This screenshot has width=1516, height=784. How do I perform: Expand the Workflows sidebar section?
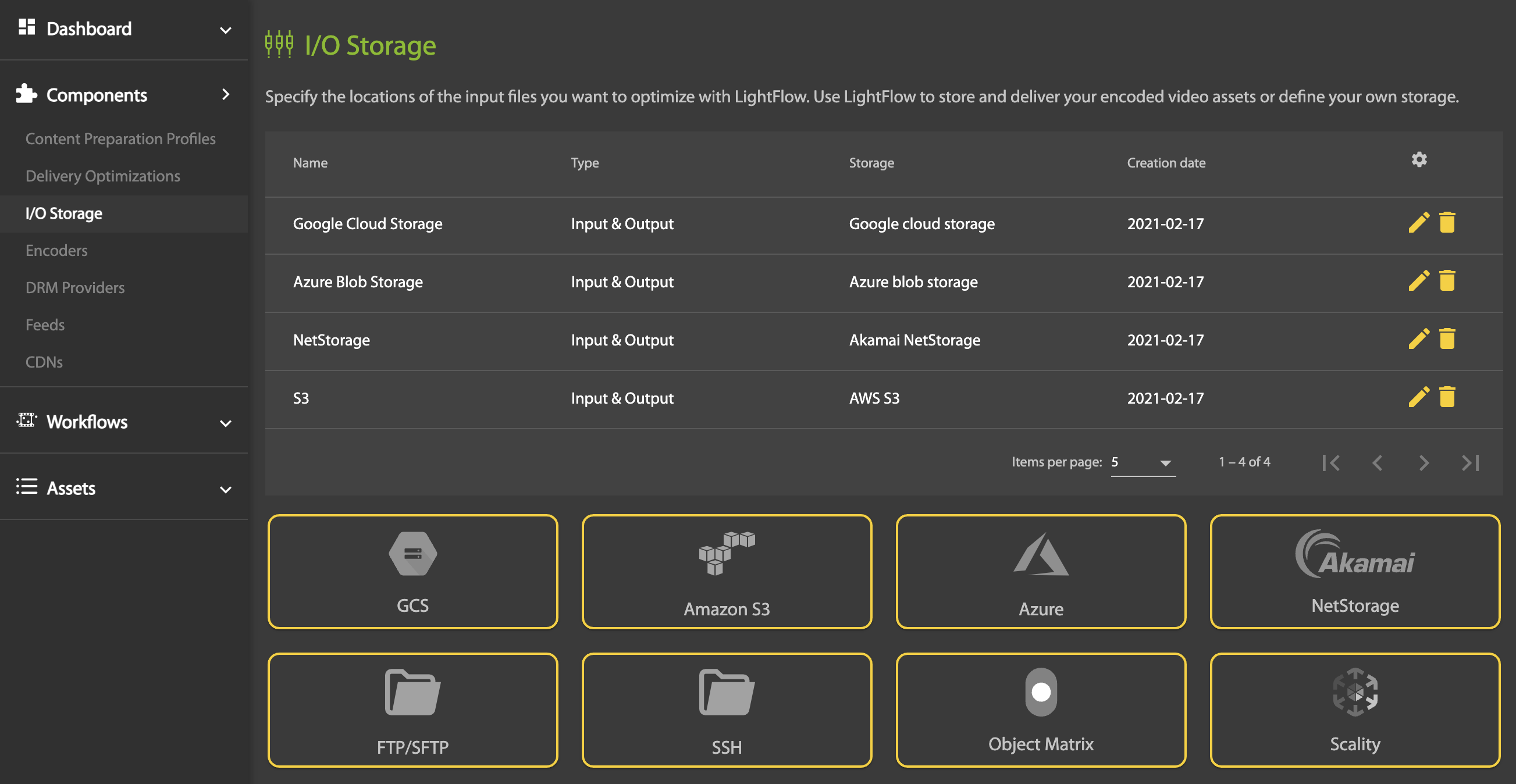point(123,422)
